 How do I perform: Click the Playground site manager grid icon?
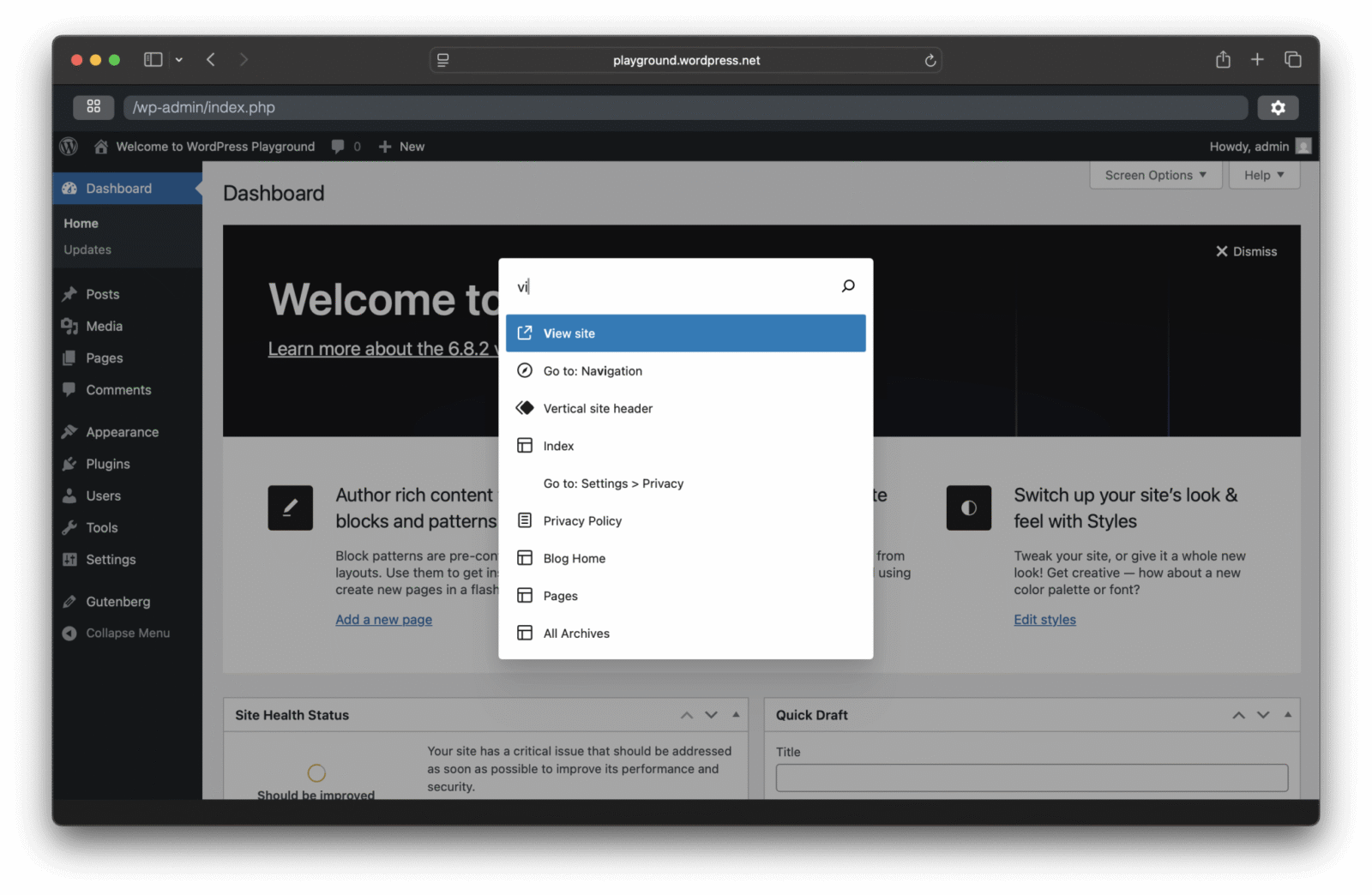click(93, 107)
